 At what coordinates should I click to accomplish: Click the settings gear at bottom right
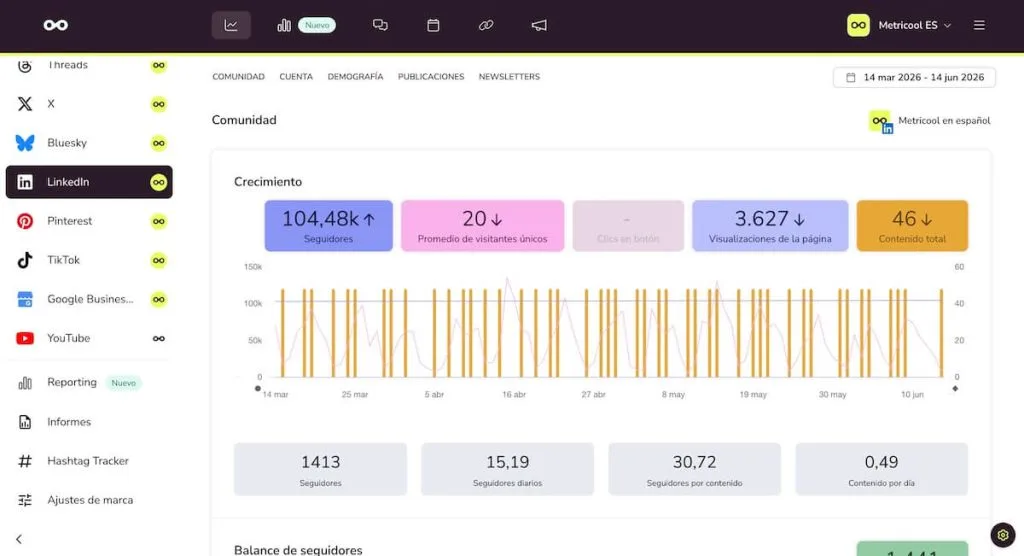1002,534
